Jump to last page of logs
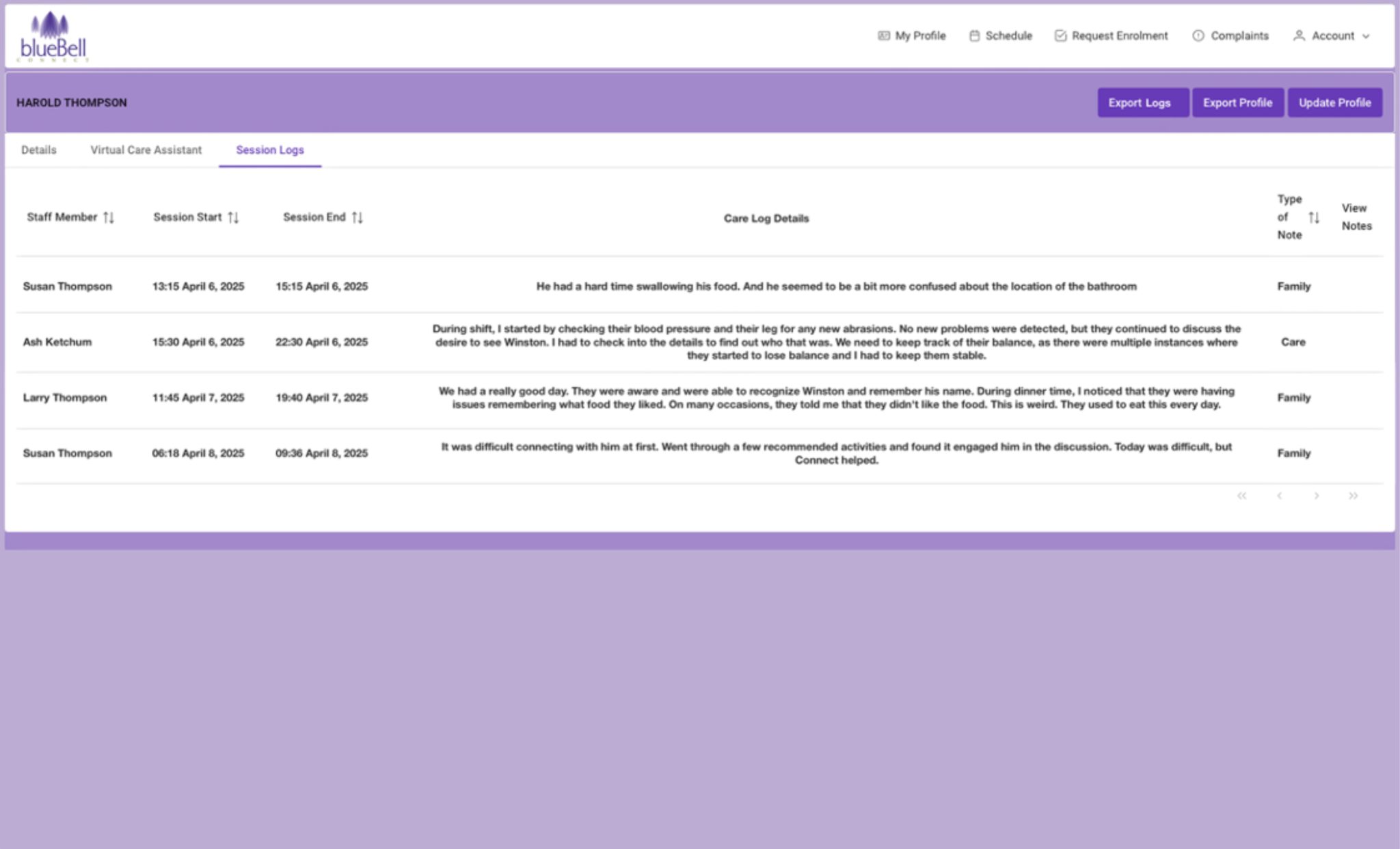The image size is (1400, 849). pyautogui.click(x=1353, y=496)
